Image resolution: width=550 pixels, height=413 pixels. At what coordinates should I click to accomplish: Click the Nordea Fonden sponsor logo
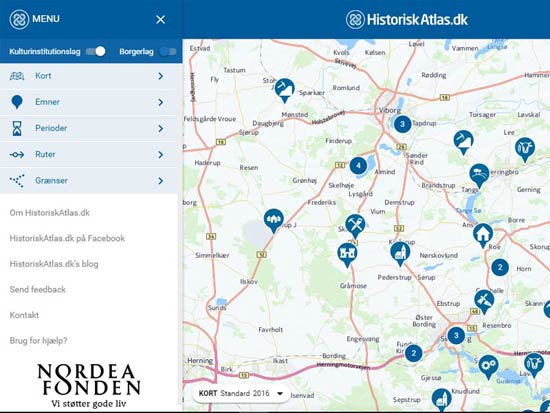(89, 386)
